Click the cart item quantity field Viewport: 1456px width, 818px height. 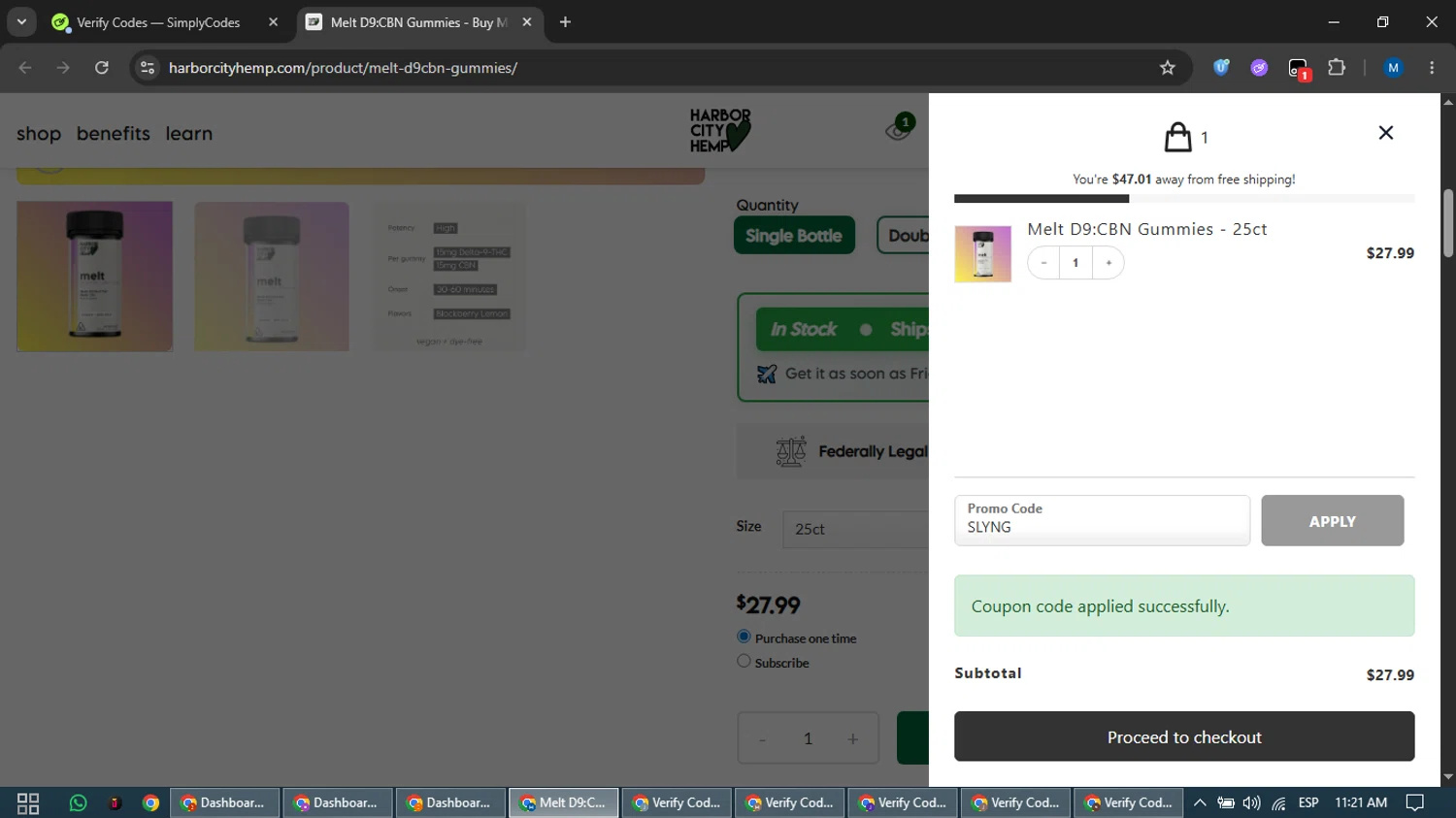tap(1075, 263)
